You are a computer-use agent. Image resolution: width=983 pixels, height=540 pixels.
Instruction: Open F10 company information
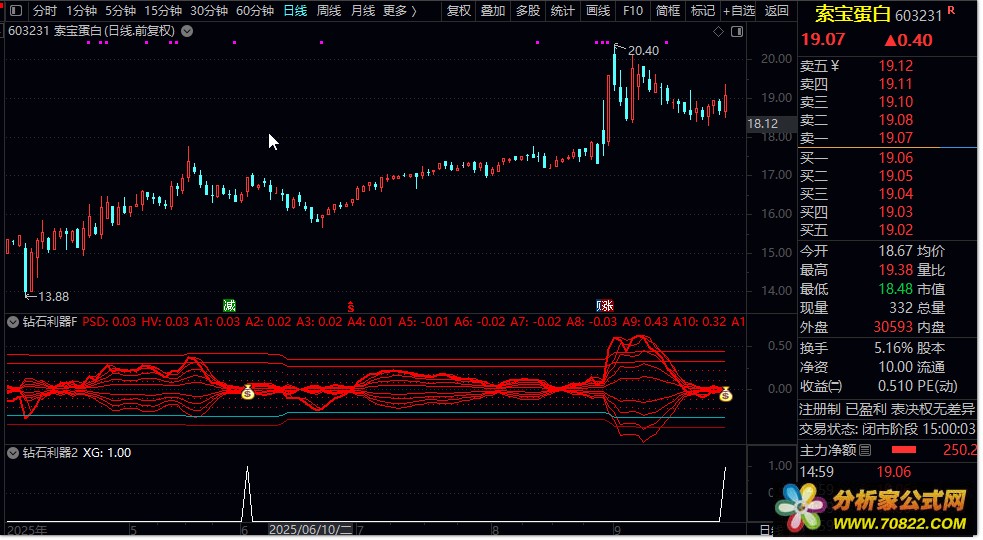coord(633,11)
